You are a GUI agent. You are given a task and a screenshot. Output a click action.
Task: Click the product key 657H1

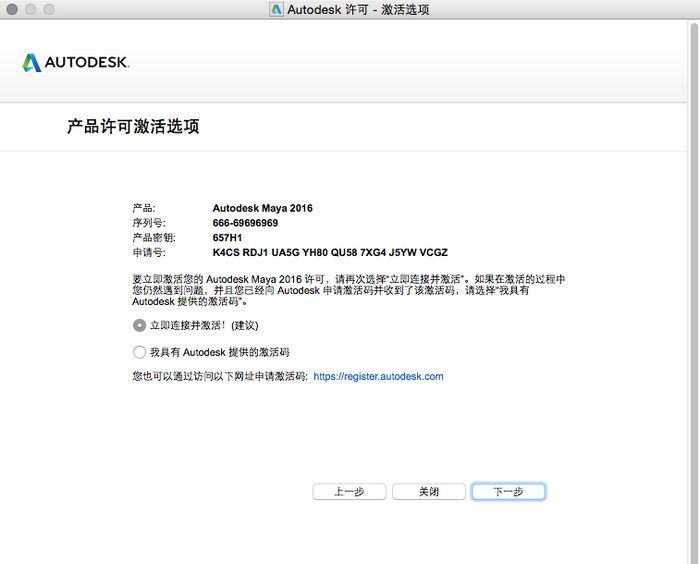coord(227,238)
